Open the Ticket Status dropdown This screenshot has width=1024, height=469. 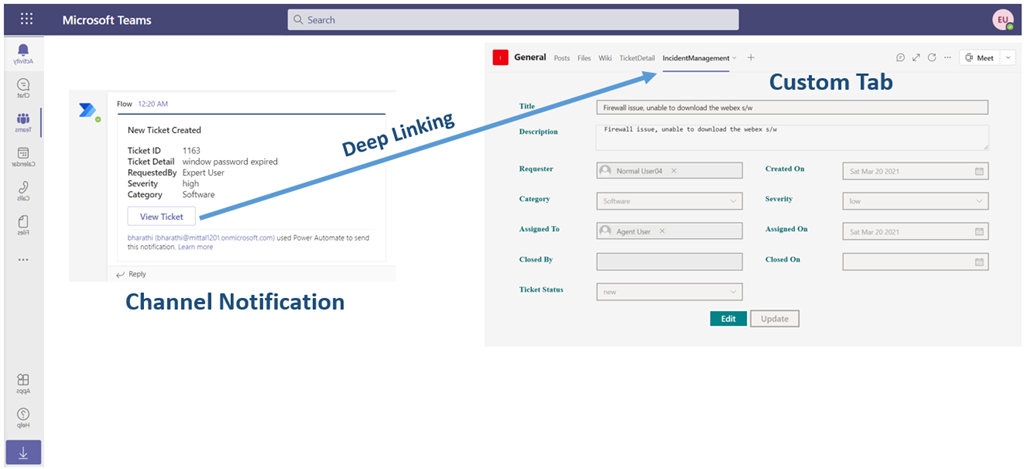click(669, 292)
